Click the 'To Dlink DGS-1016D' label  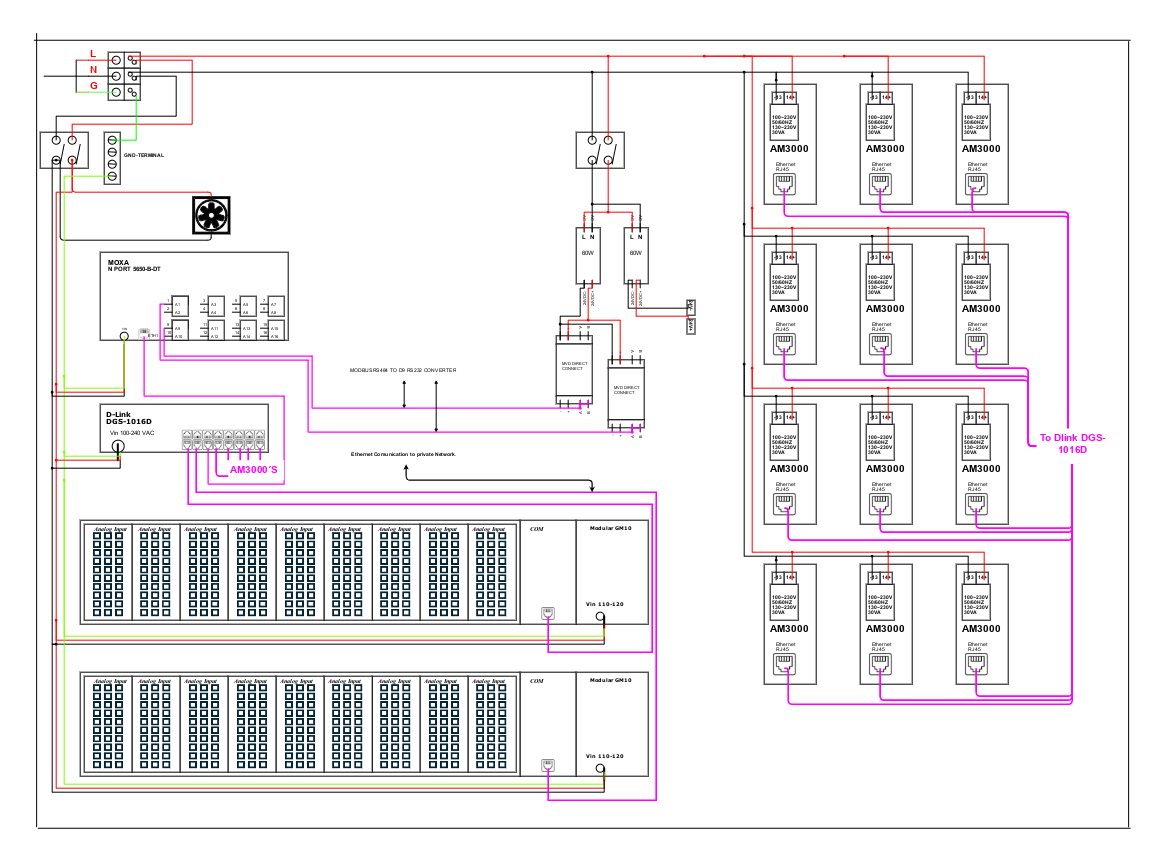(1072, 443)
